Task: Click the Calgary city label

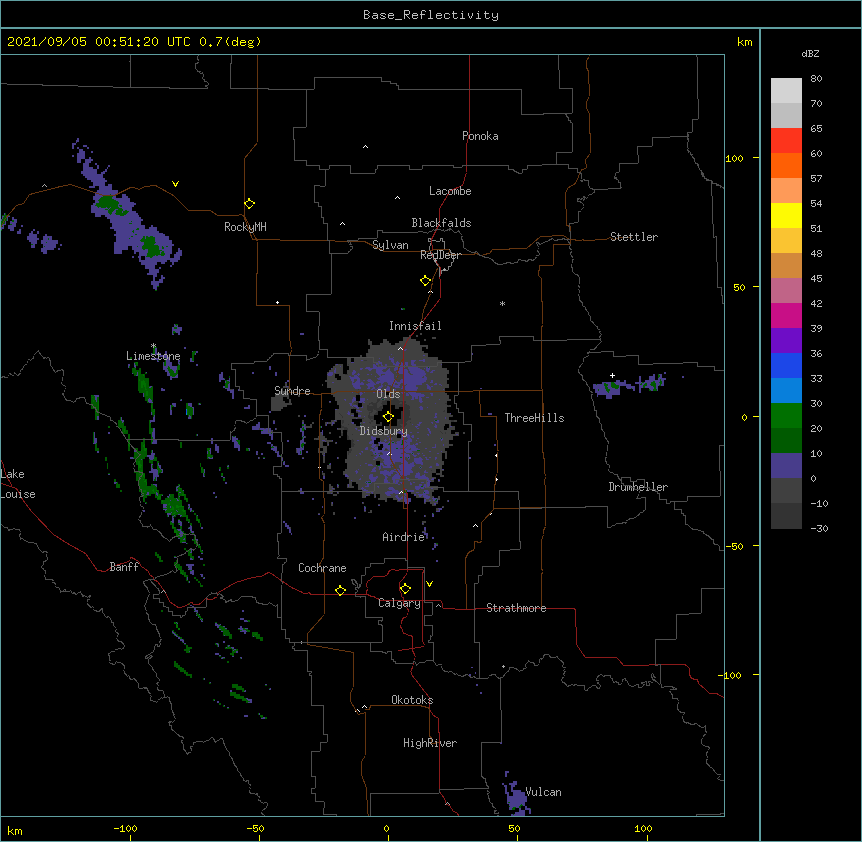Action: (399, 603)
